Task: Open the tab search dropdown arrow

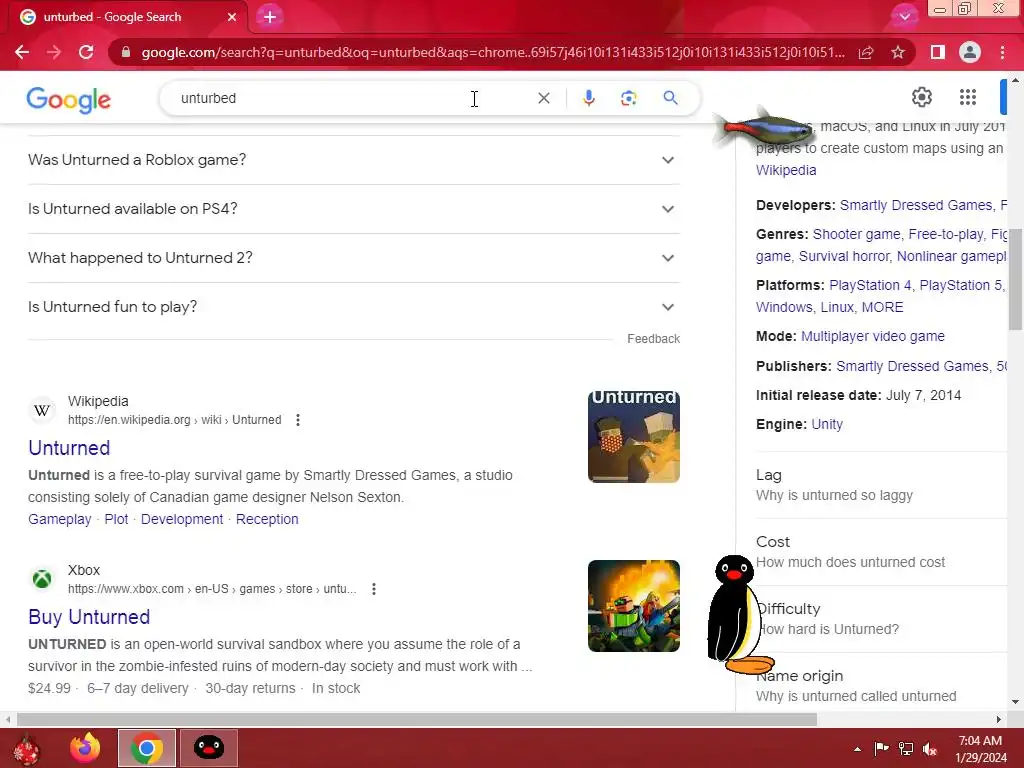Action: pyautogui.click(x=904, y=17)
